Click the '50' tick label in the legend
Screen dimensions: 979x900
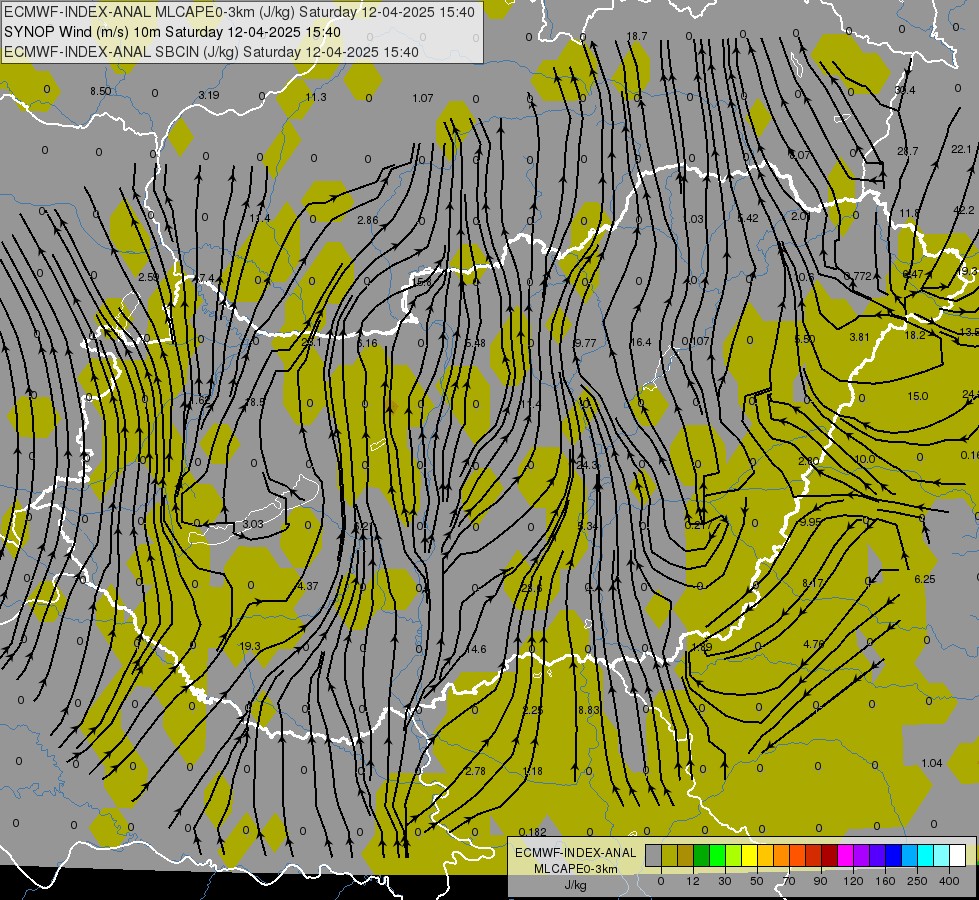coord(757,882)
